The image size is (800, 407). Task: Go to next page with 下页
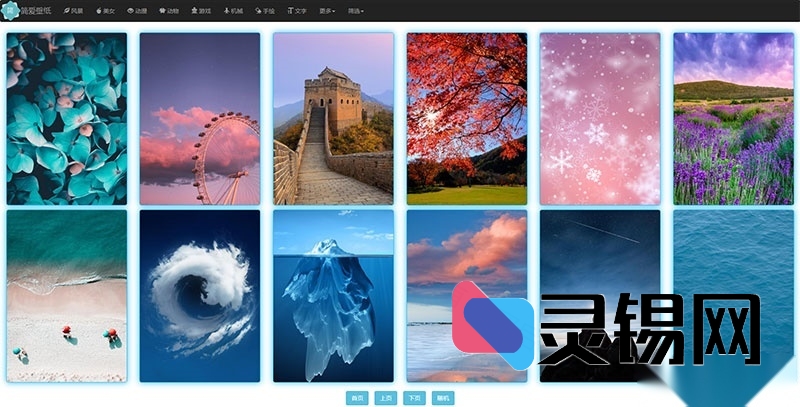point(414,398)
